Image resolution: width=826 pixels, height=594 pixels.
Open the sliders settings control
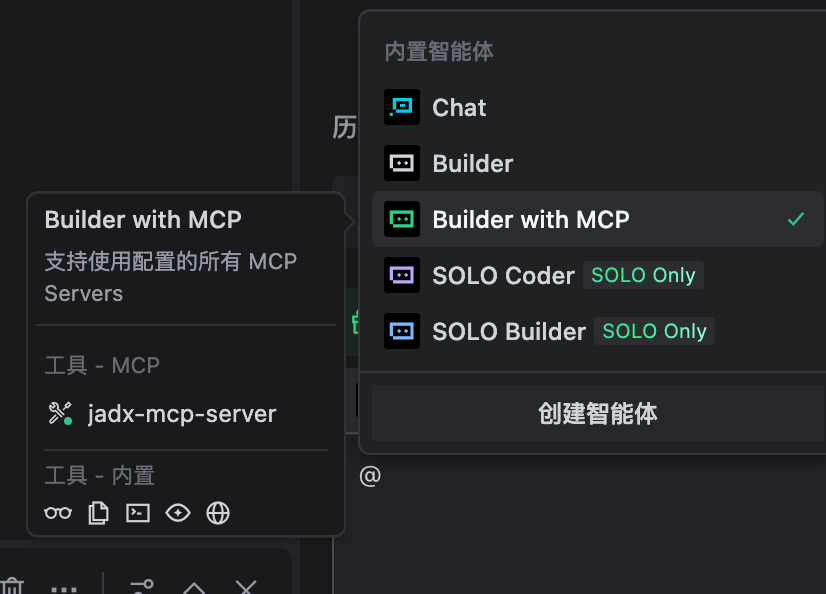[x=142, y=587]
